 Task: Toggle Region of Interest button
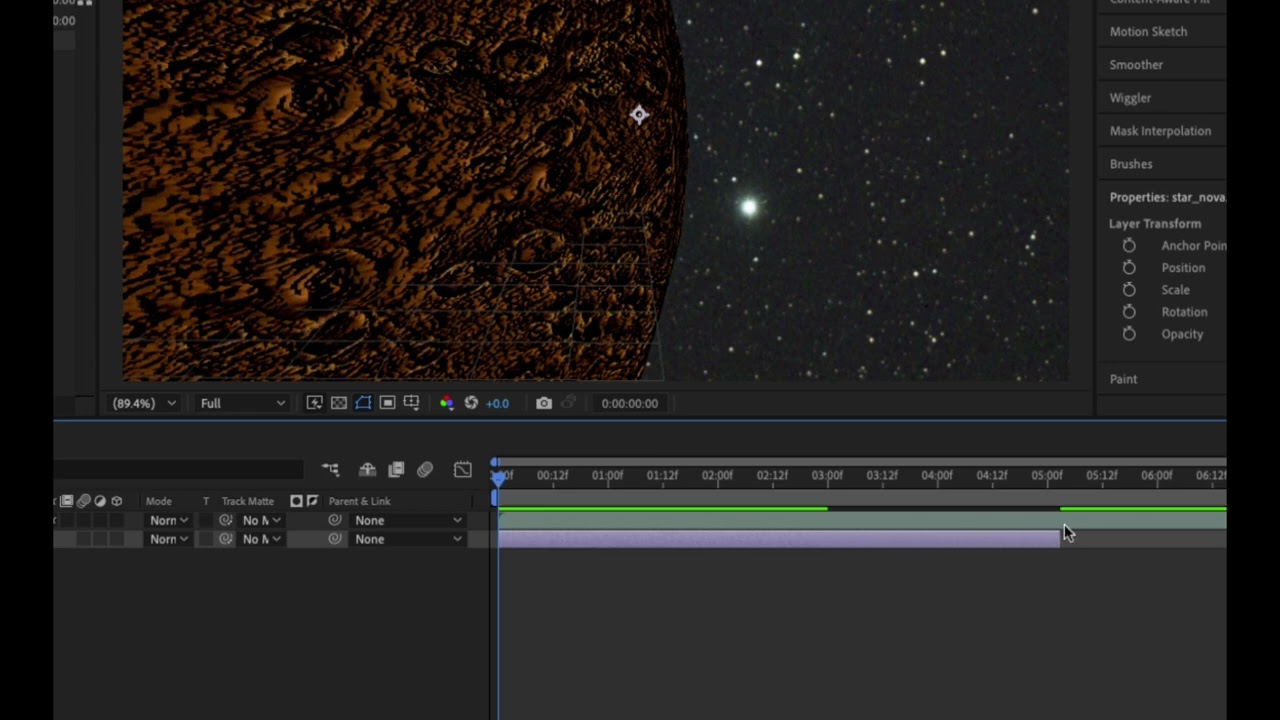pyautogui.click(x=387, y=403)
